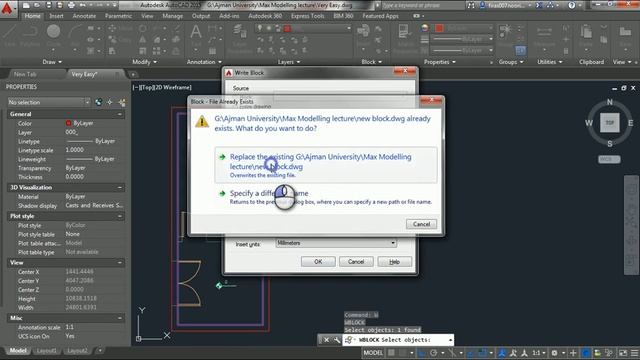
Task: Toggle snap mode in status bar
Action: (402, 353)
